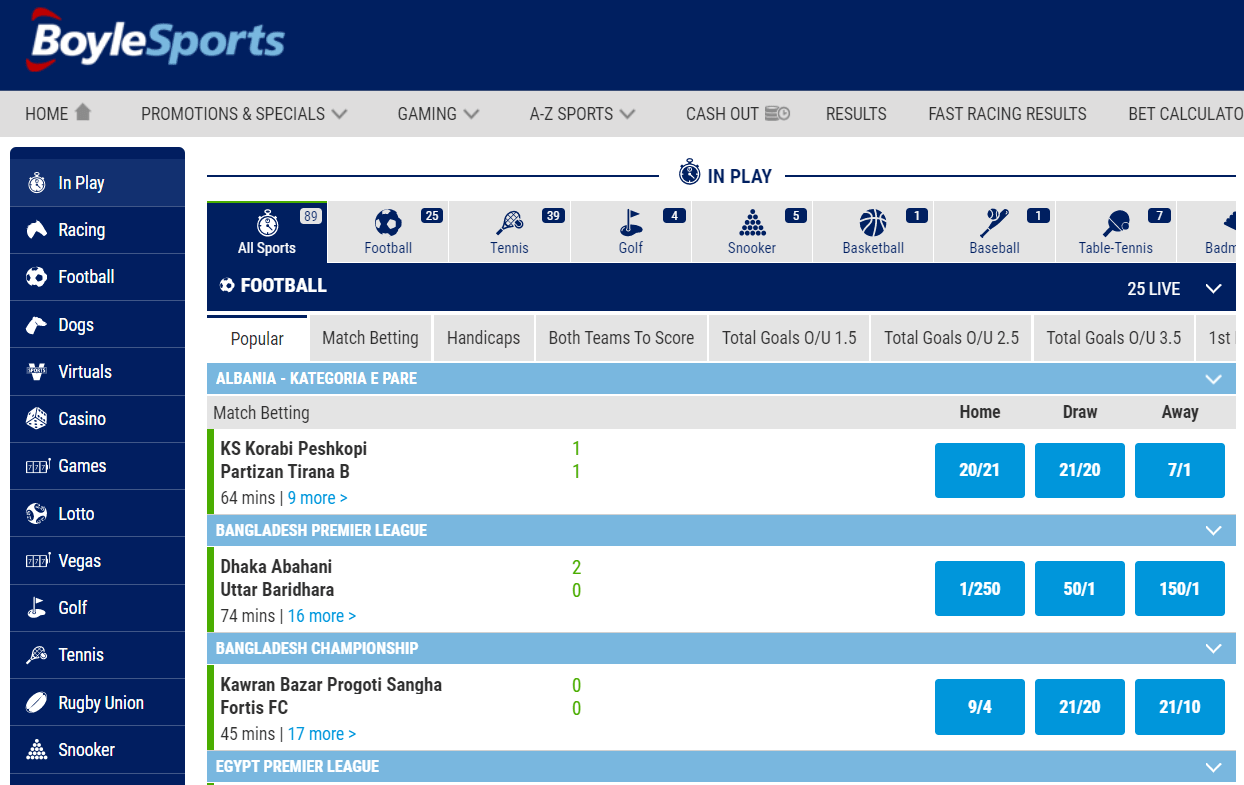Select the Handicaps market tab

point(483,338)
